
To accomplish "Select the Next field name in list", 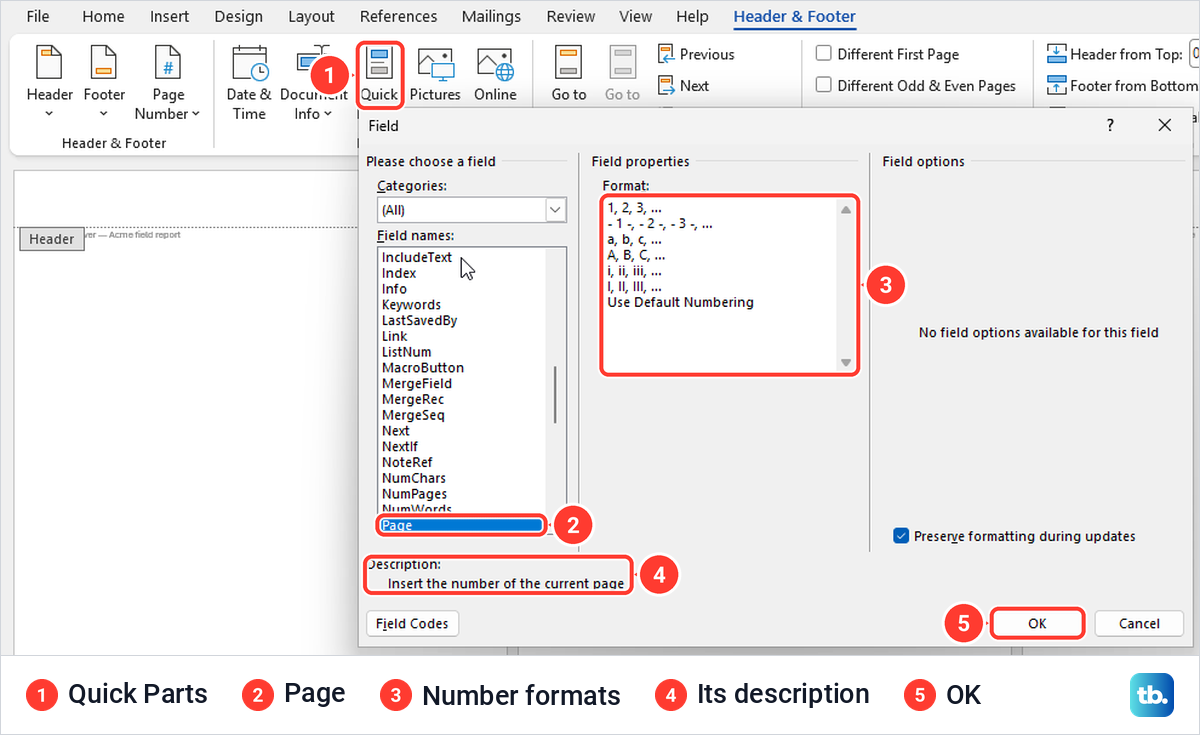I will [396, 431].
